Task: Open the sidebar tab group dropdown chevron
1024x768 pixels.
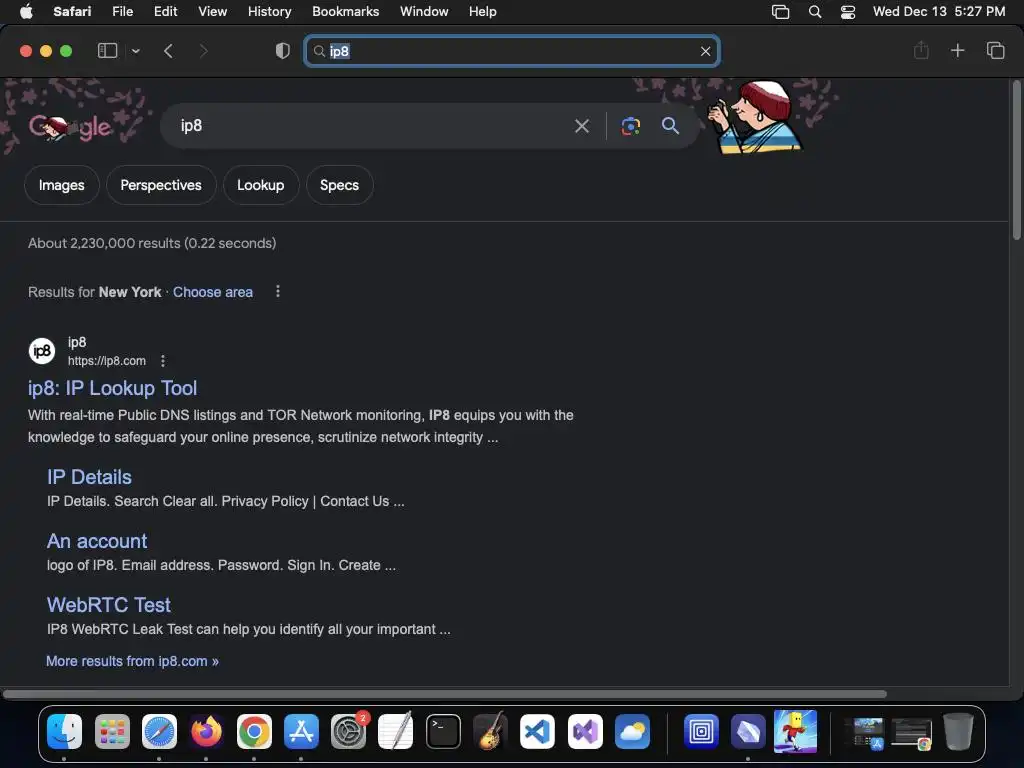Action: [136, 51]
